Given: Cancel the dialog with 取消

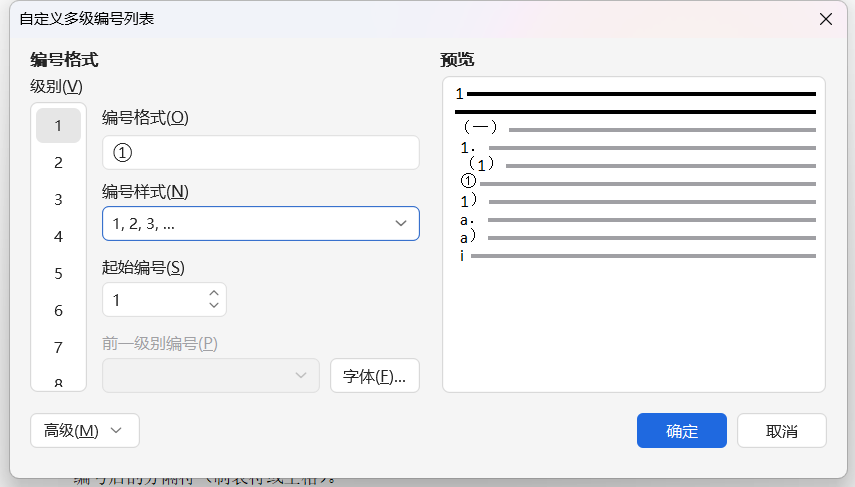Looking at the screenshot, I should pyautogui.click(x=781, y=431).
